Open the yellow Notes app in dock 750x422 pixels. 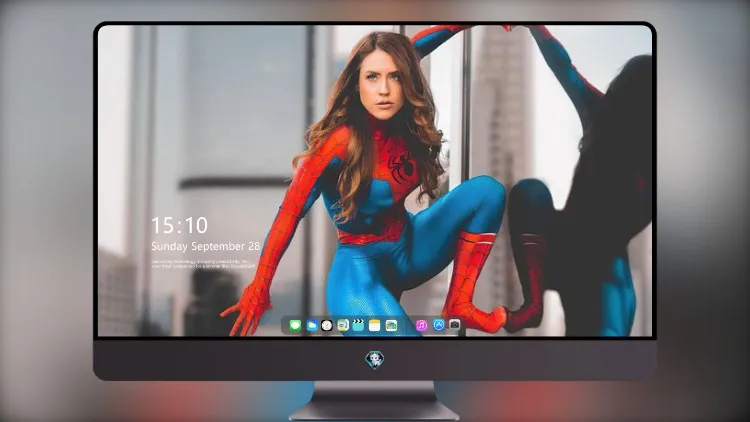pyautogui.click(x=375, y=325)
